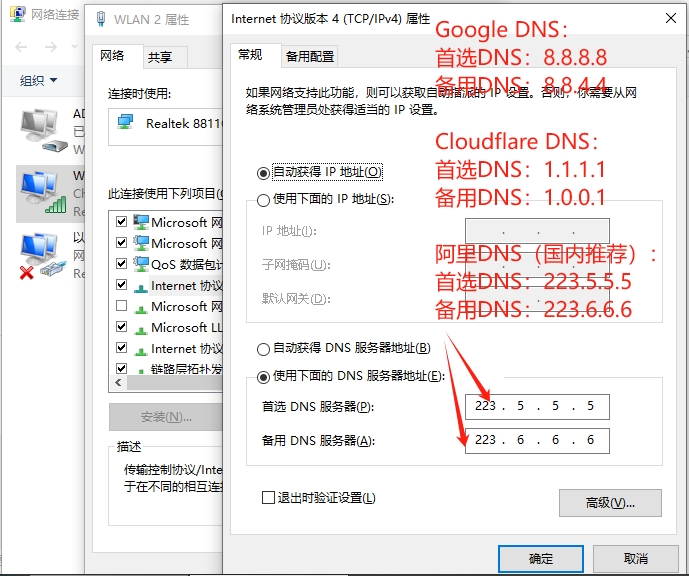Toggle the QoS 数据包 checkbox
689x576 pixels.
pos(122,264)
